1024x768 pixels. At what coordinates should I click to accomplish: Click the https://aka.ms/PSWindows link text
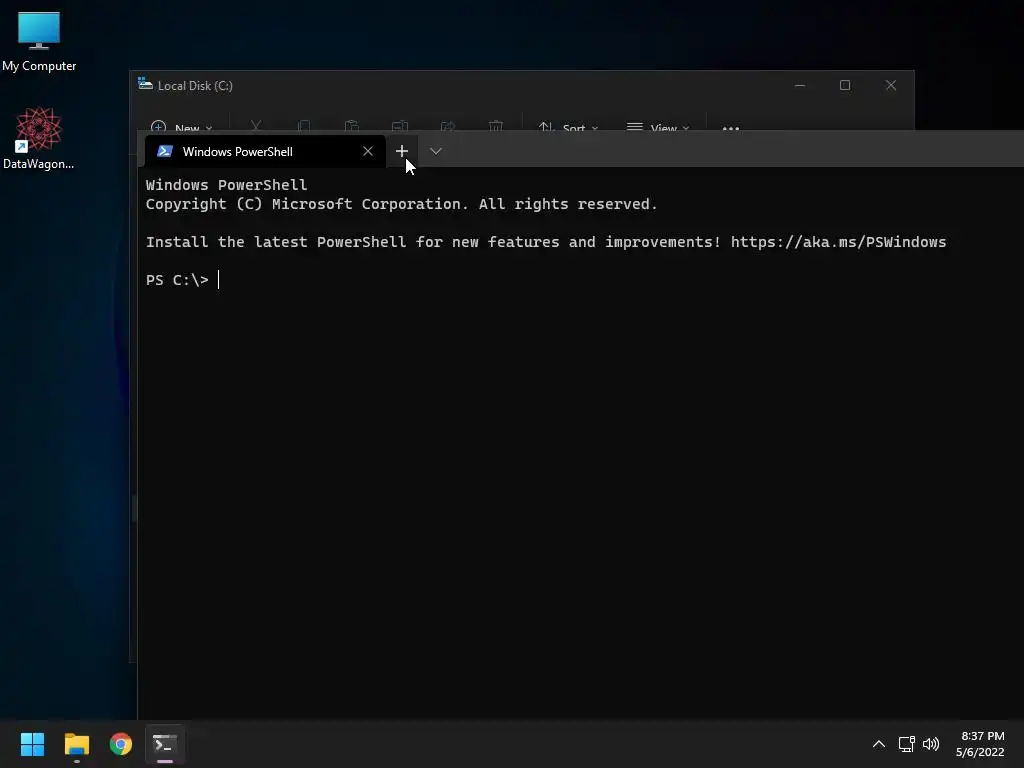click(x=838, y=242)
